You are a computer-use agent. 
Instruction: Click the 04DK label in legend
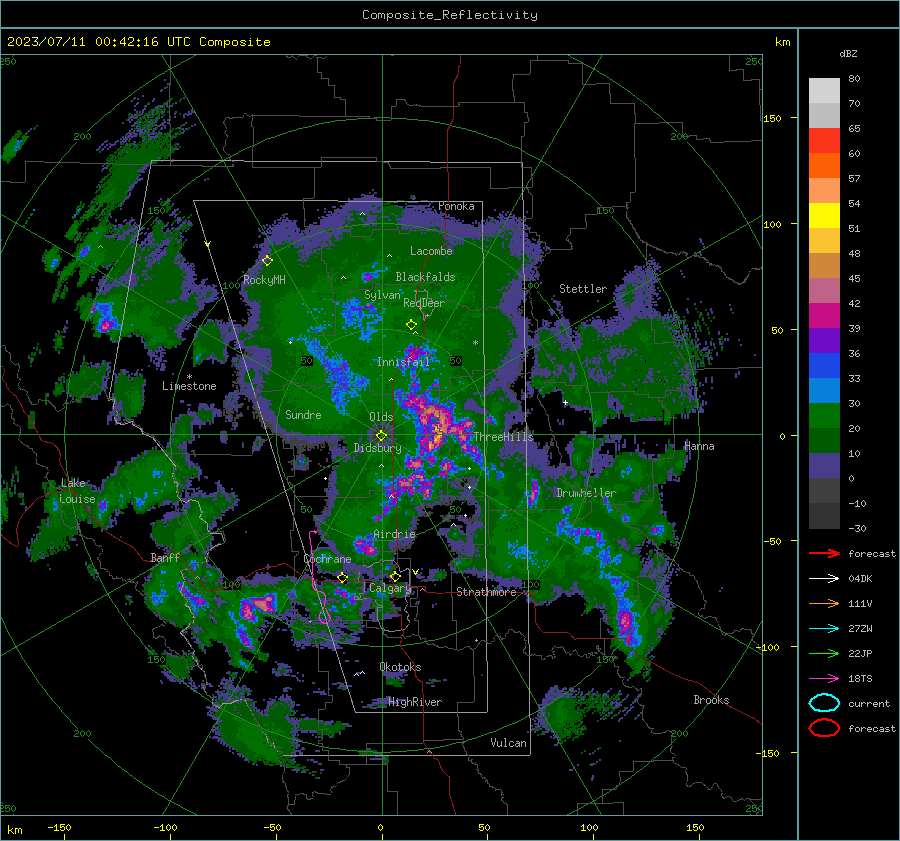tap(860, 579)
